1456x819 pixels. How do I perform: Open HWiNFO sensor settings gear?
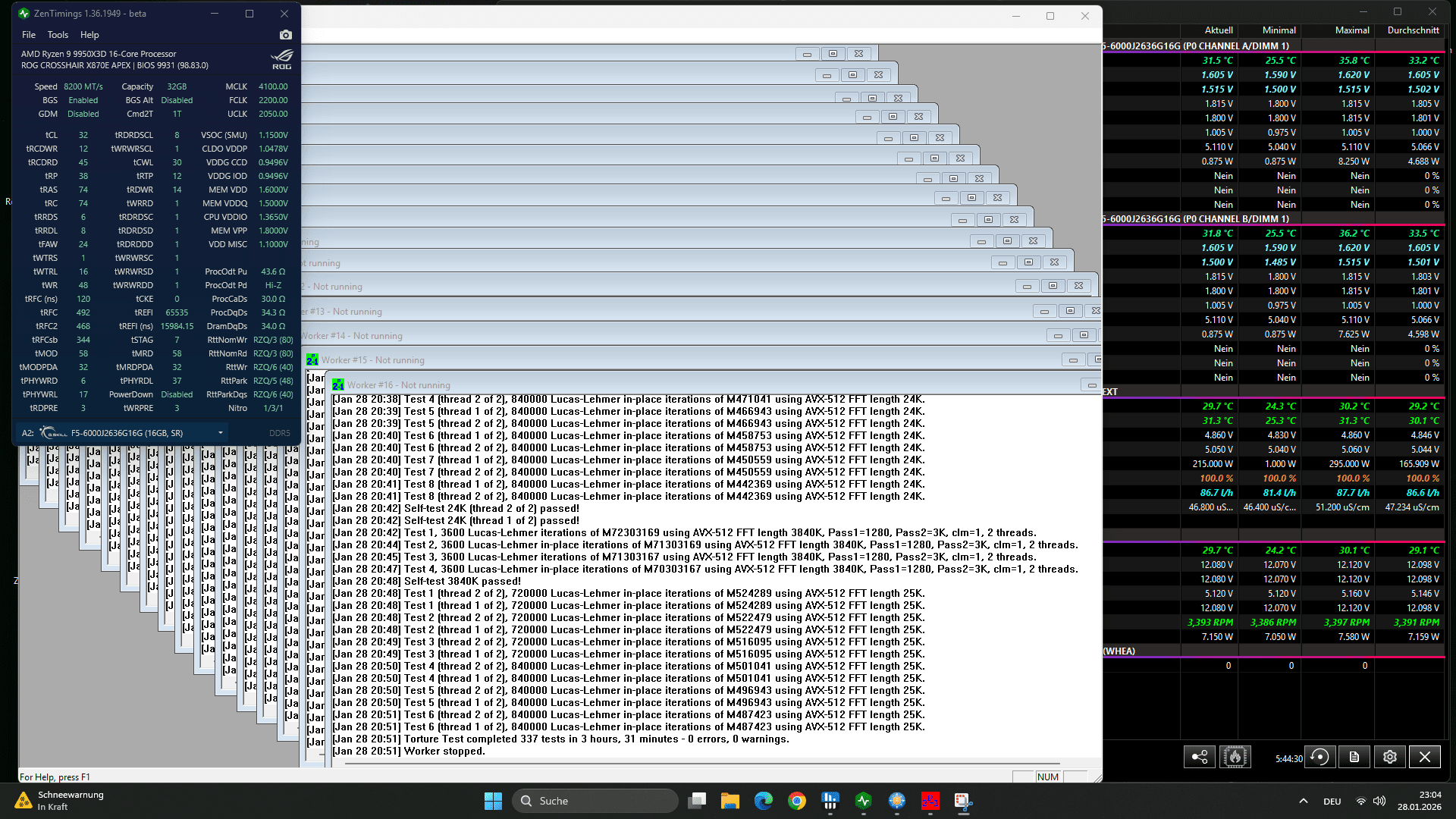(1389, 757)
